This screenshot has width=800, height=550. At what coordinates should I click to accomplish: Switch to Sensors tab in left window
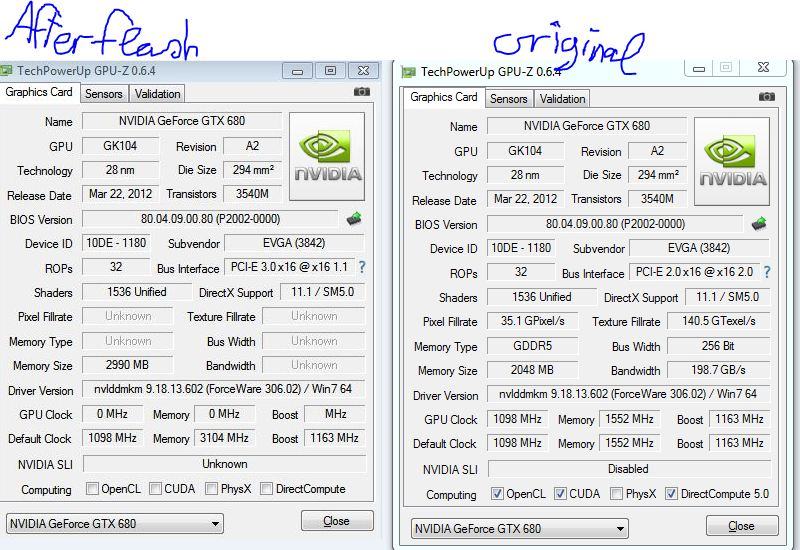(104, 94)
